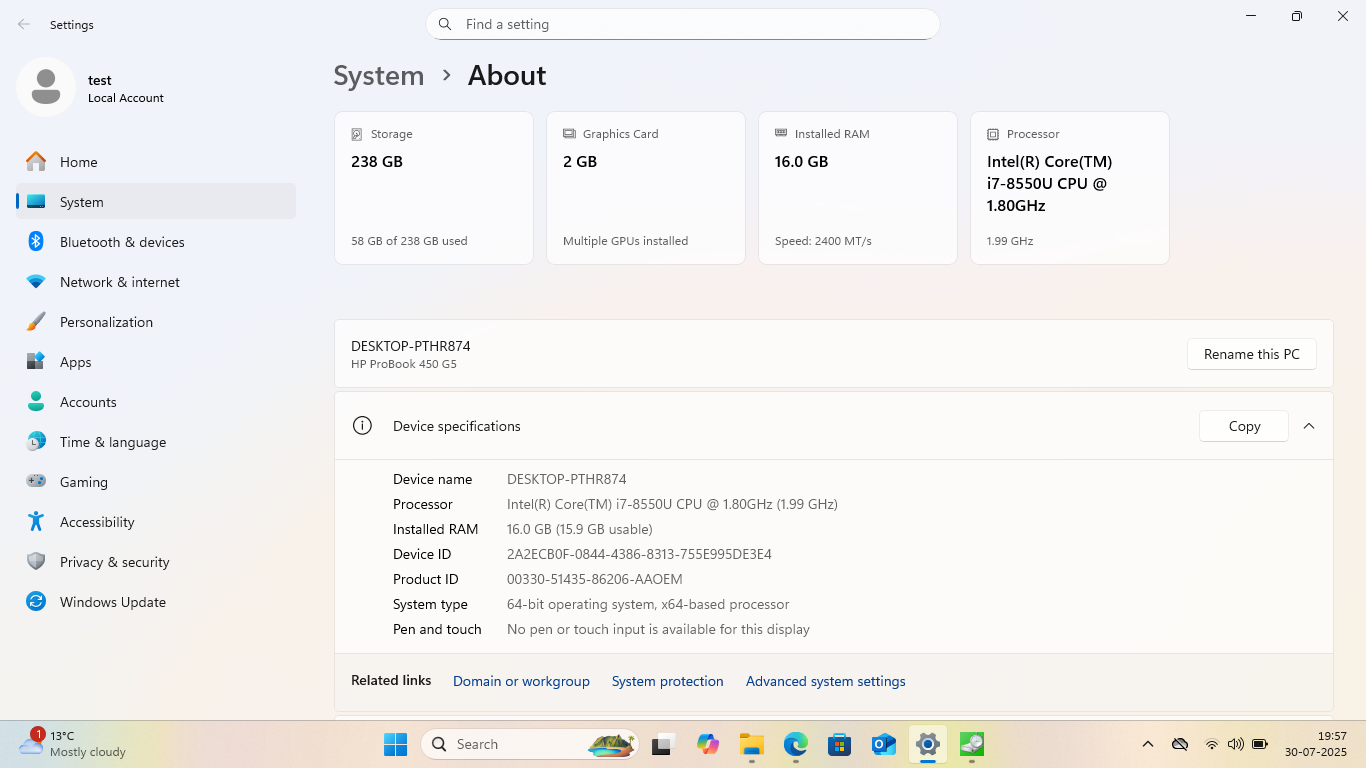Image resolution: width=1366 pixels, height=768 pixels.
Task: Show hidden icons in the system tray
Action: (x=1148, y=744)
